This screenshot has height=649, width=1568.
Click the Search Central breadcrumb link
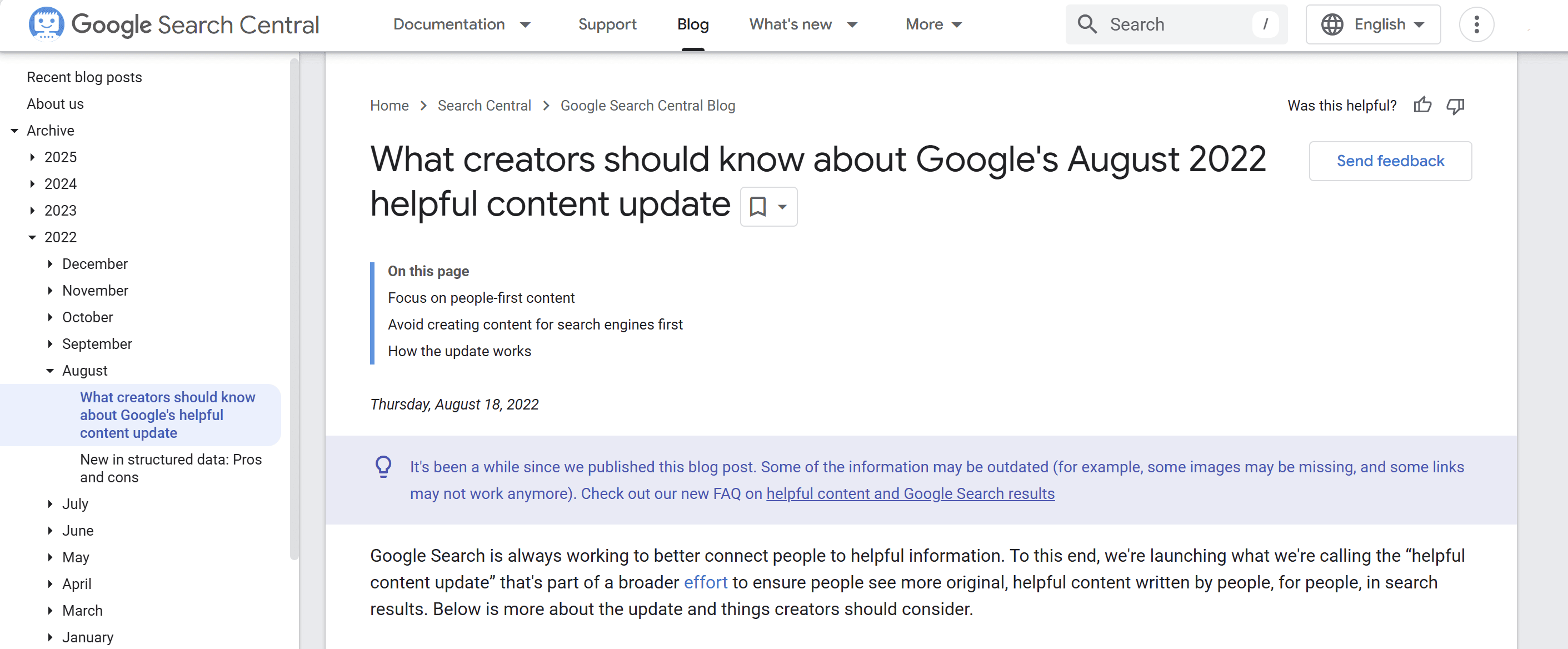(484, 106)
